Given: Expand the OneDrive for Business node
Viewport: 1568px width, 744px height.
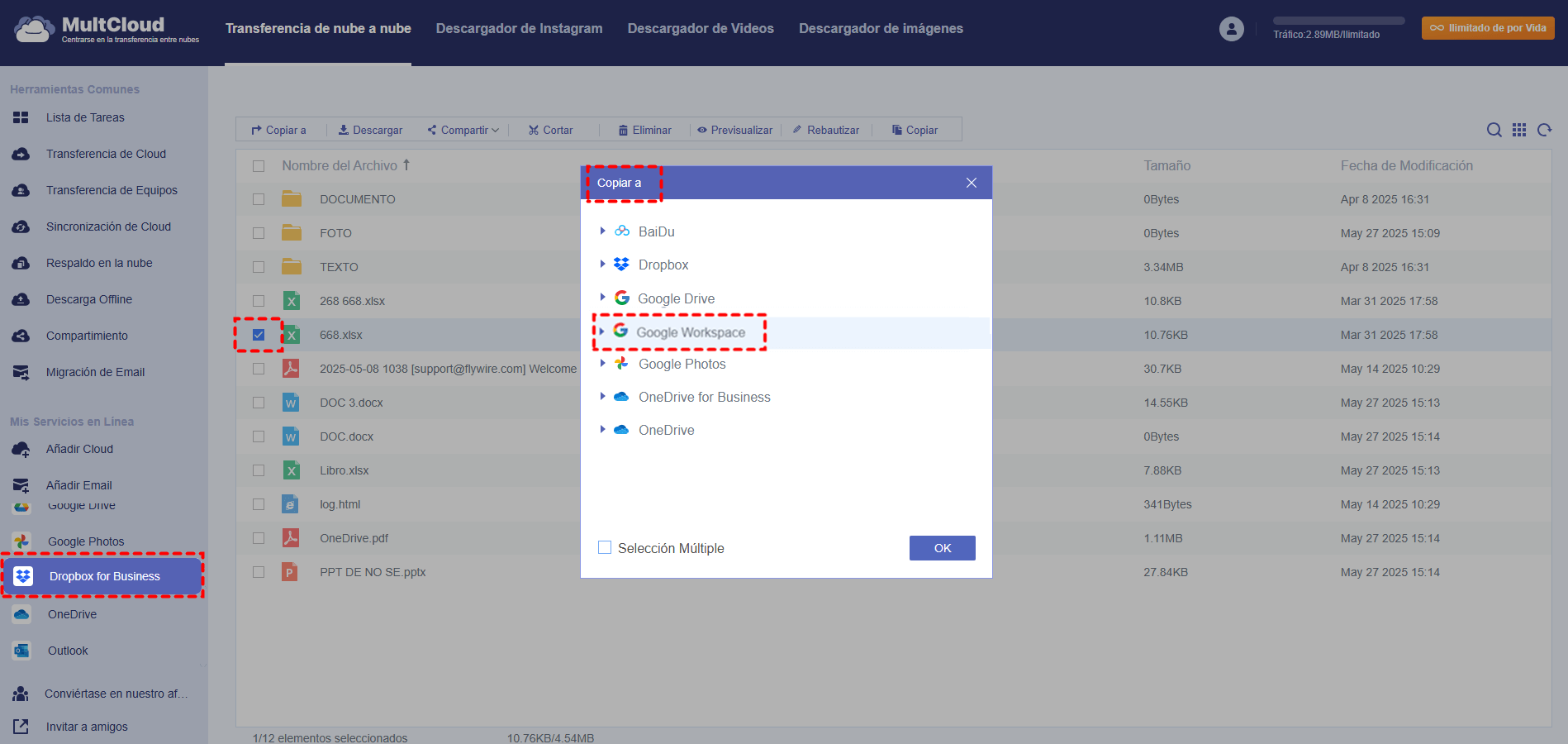Looking at the screenshot, I should click(x=603, y=396).
